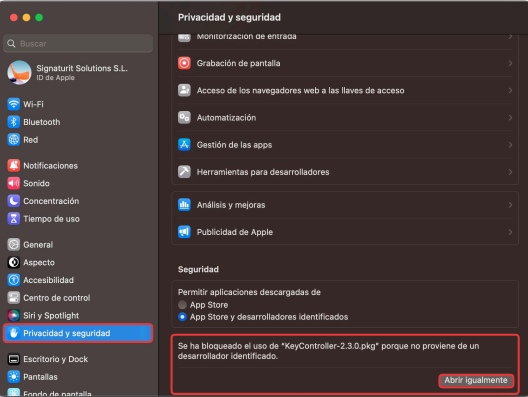Click the Apple ID profile avatar
The height and width of the screenshot is (397, 528).
(x=19, y=72)
